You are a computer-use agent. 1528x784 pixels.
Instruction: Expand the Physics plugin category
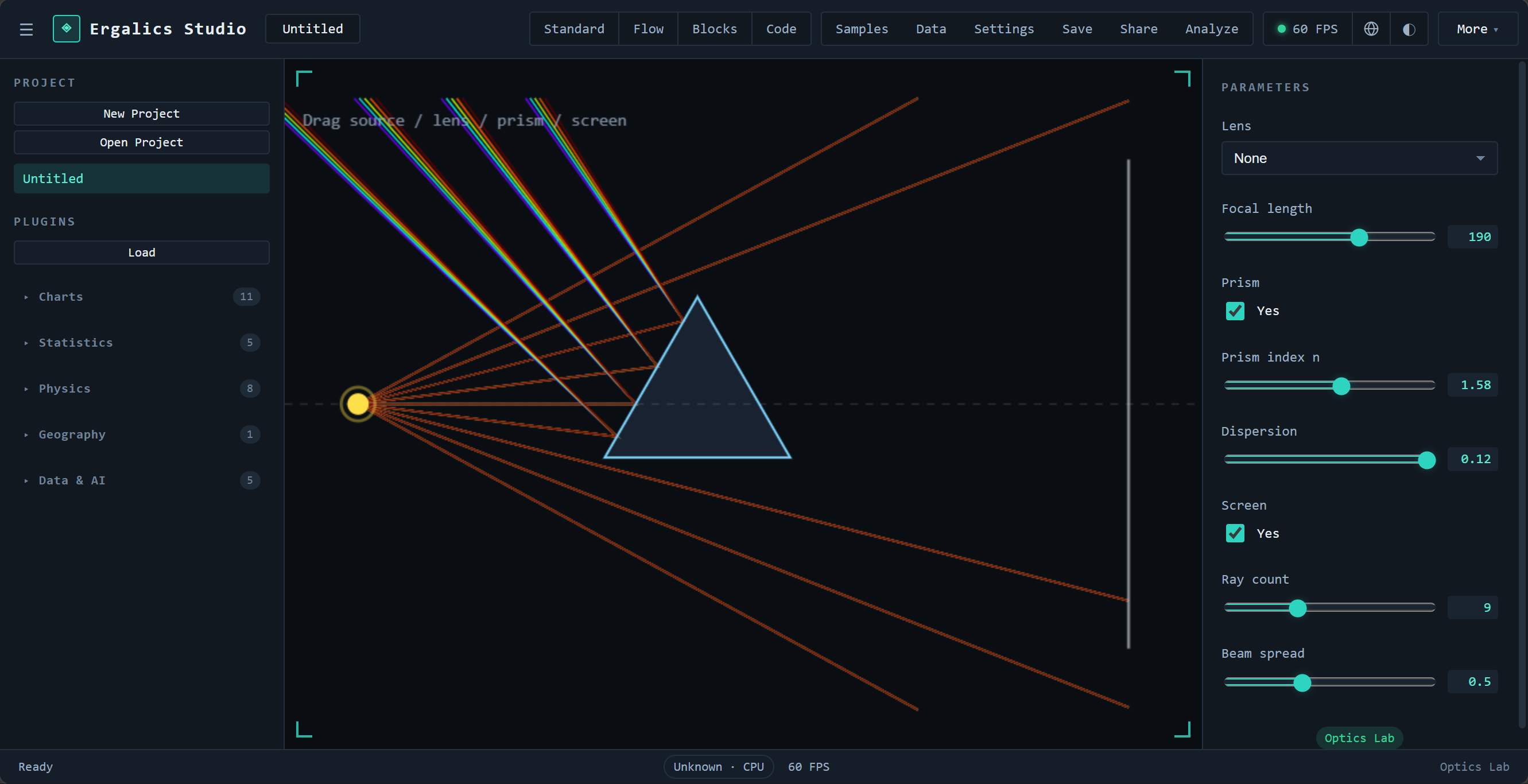pyautogui.click(x=142, y=389)
